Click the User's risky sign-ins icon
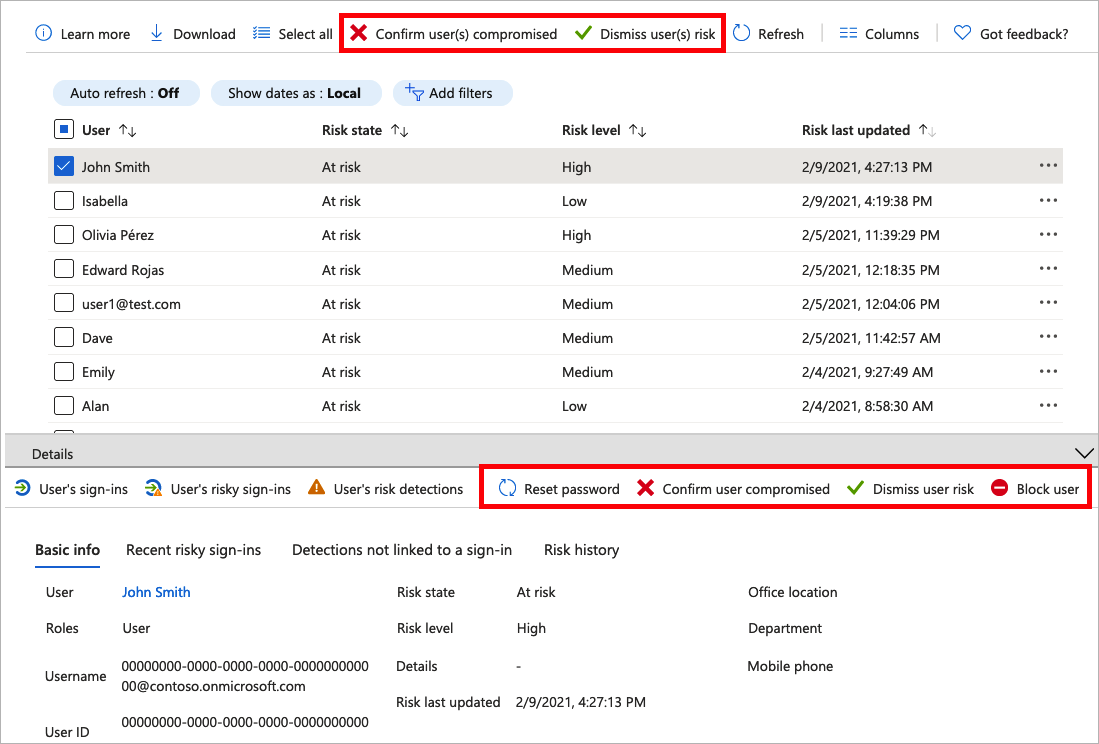Screen dimensions: 1099x744 pos(153,488)
